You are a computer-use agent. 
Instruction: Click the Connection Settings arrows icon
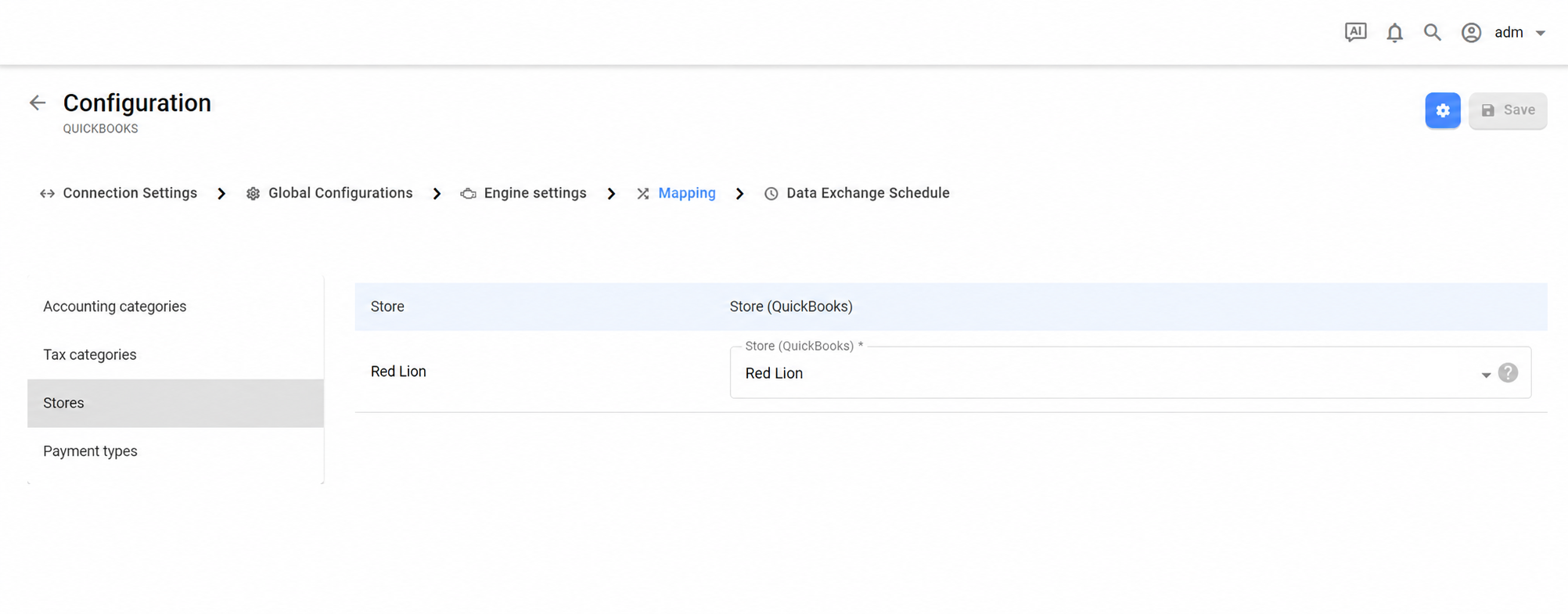point(47,194)
